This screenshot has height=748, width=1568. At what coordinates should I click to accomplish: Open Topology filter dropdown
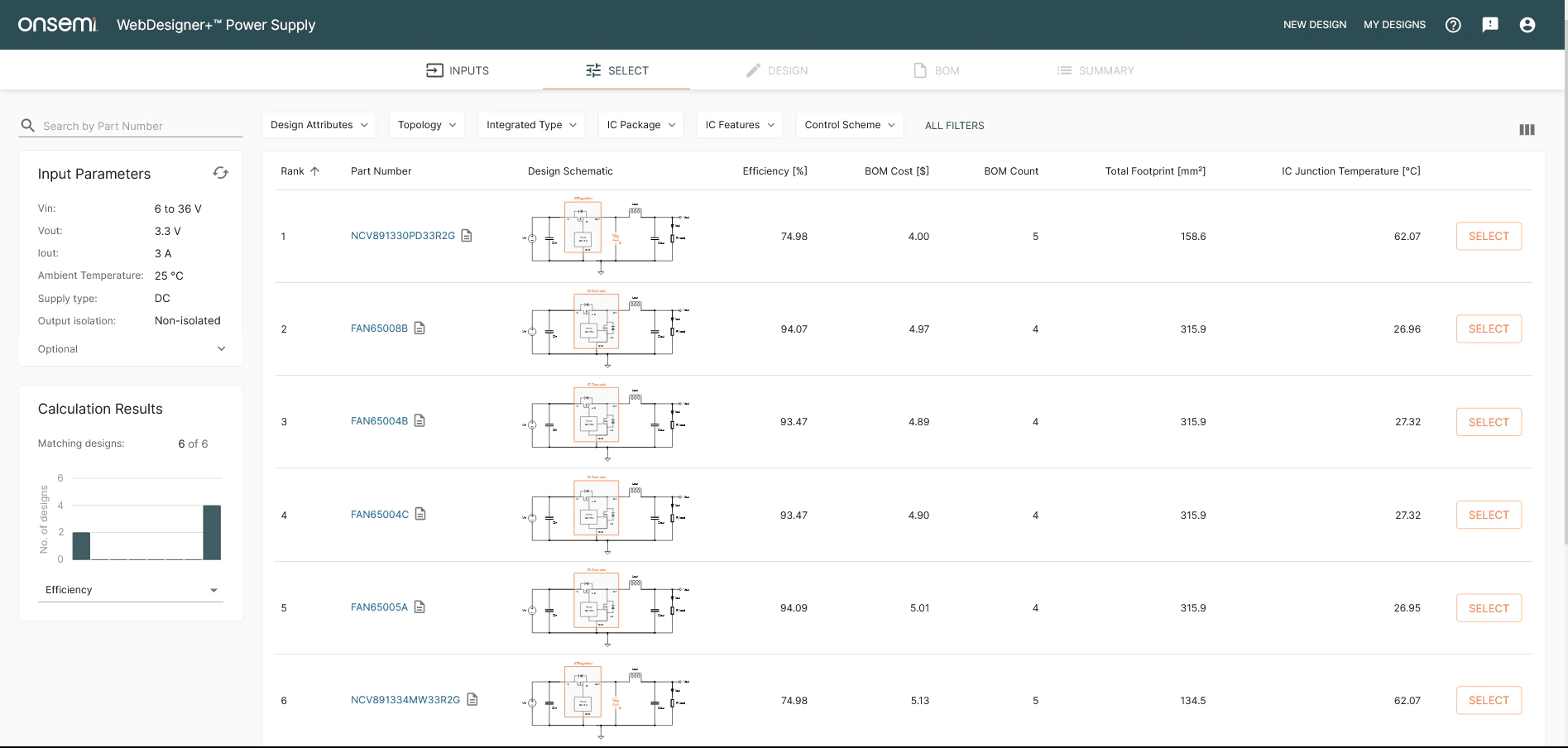pos(426,125)
